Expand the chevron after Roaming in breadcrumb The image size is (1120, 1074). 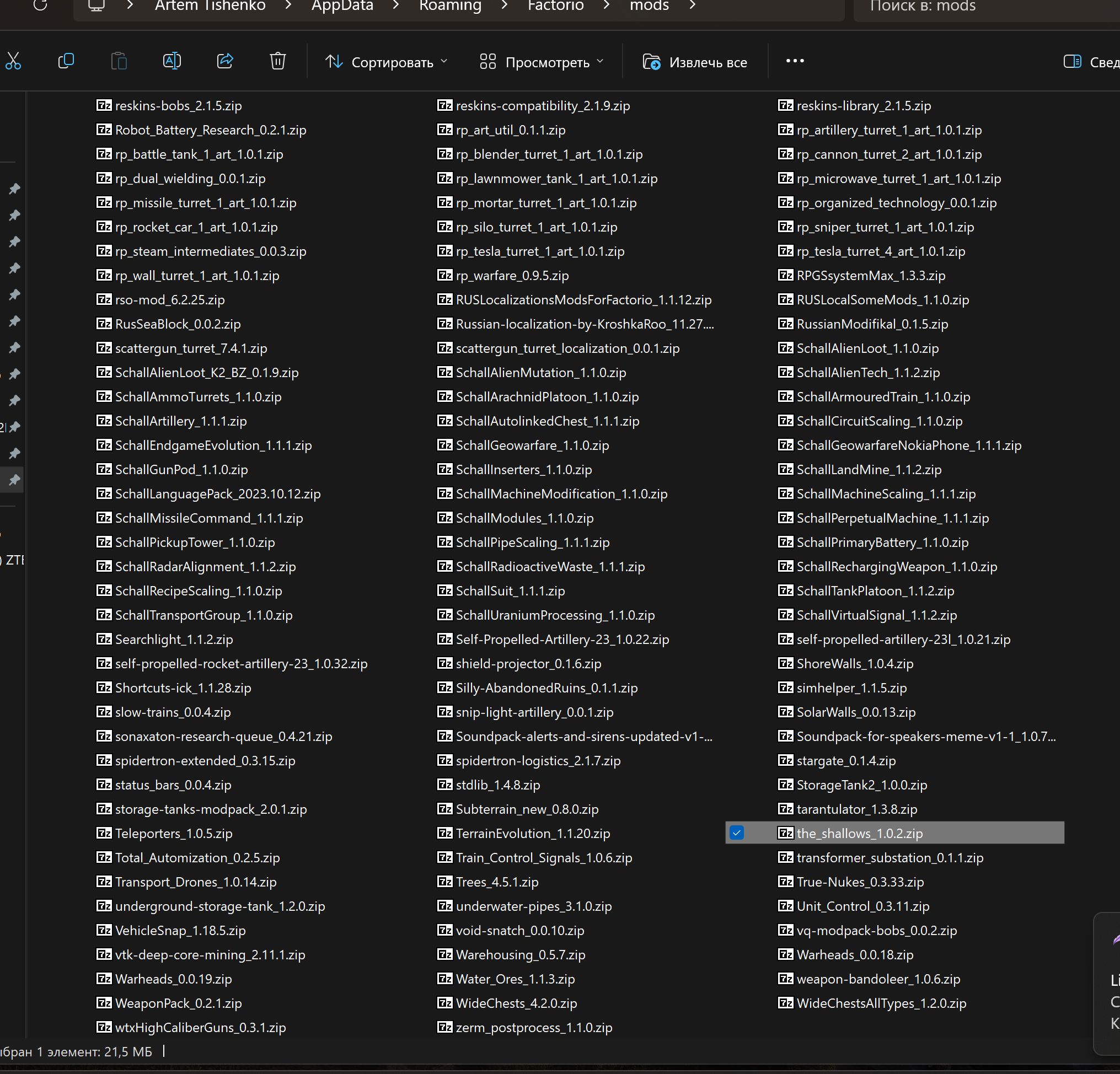click(505, 6)
